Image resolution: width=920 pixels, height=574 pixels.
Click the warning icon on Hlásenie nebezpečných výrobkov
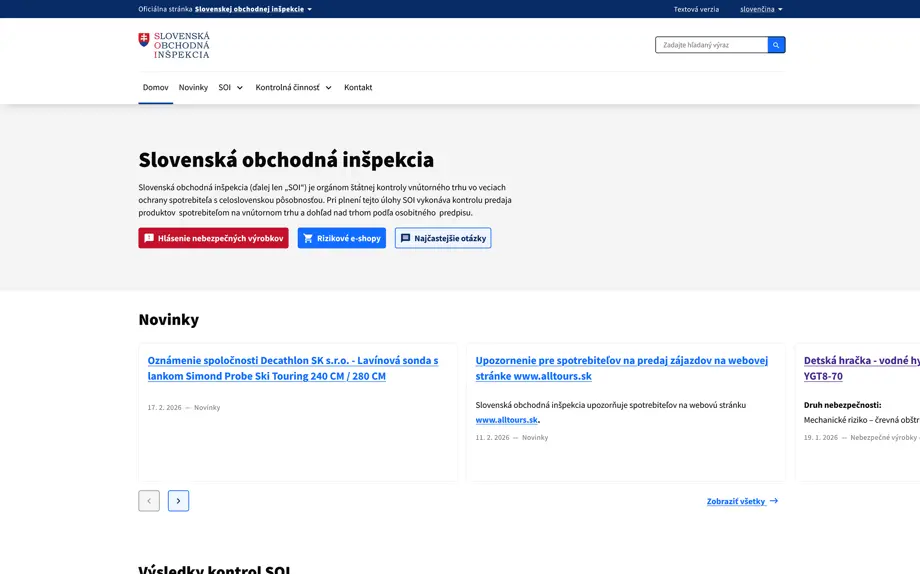click(149, 238)
